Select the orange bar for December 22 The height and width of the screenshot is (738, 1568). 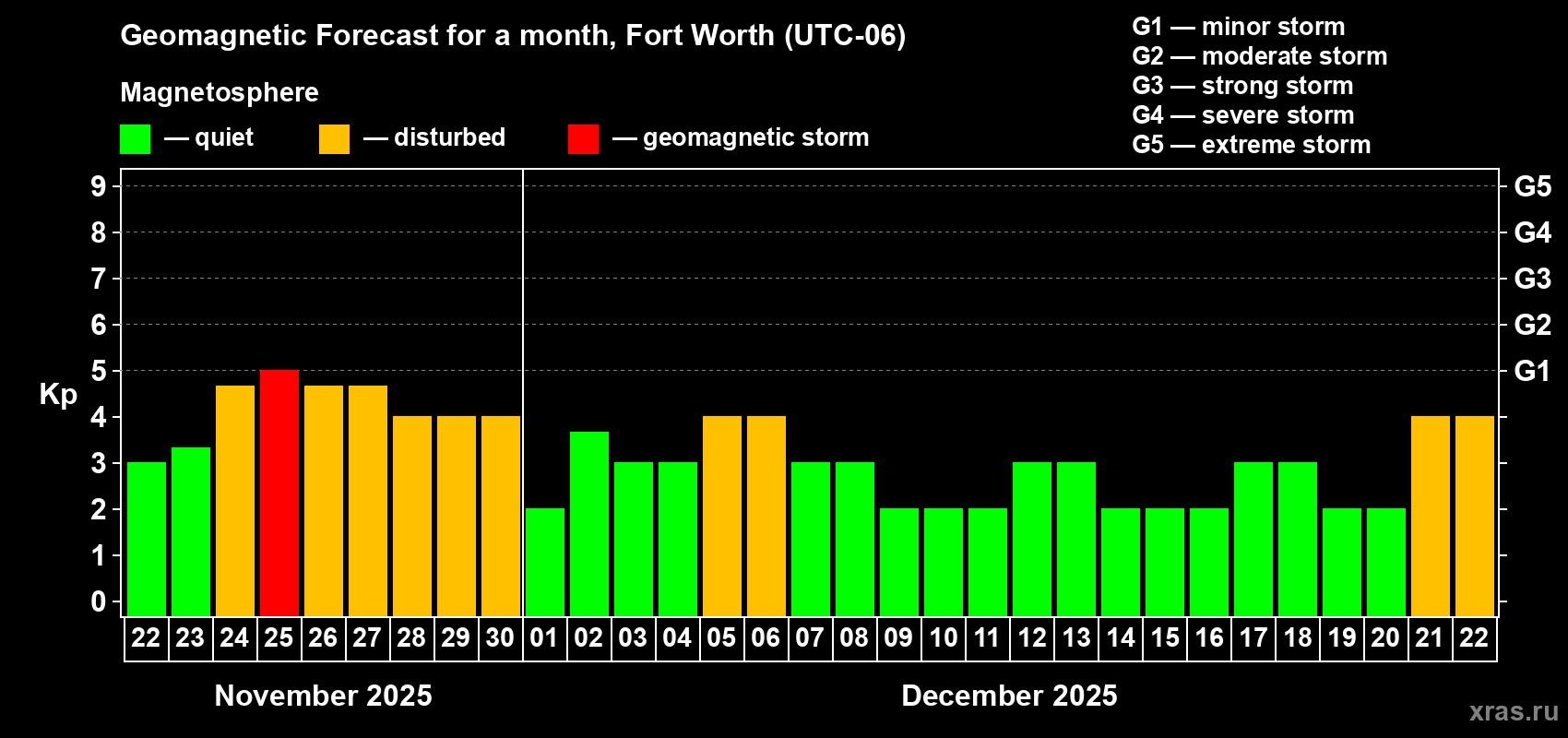coord(1474,516)
